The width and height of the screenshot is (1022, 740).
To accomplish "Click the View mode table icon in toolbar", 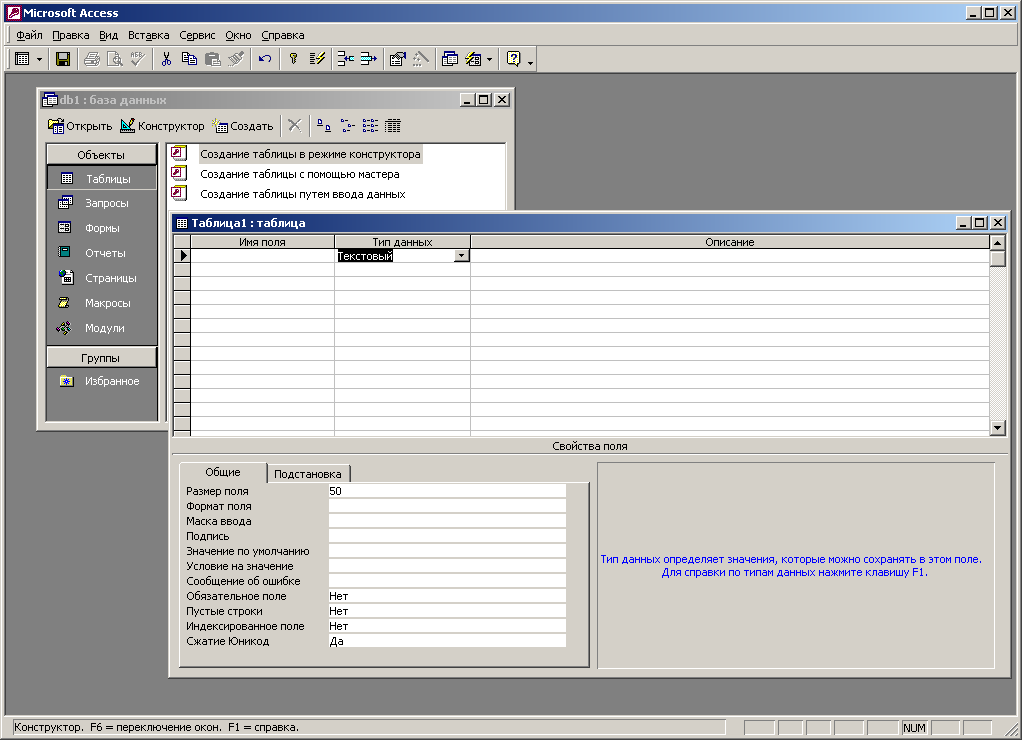I will pos(22,59).
